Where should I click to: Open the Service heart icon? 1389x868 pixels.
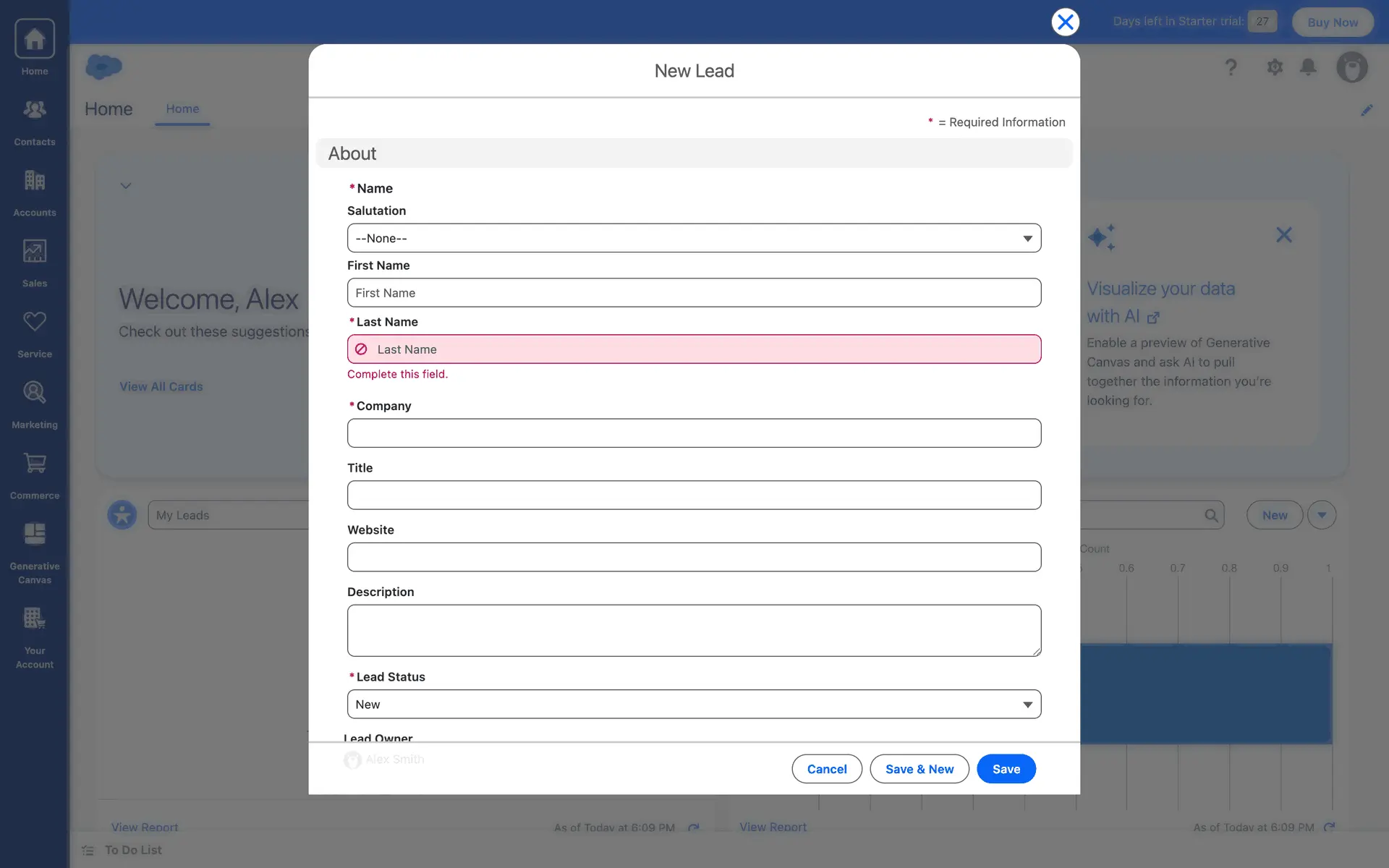pos(35,333)
